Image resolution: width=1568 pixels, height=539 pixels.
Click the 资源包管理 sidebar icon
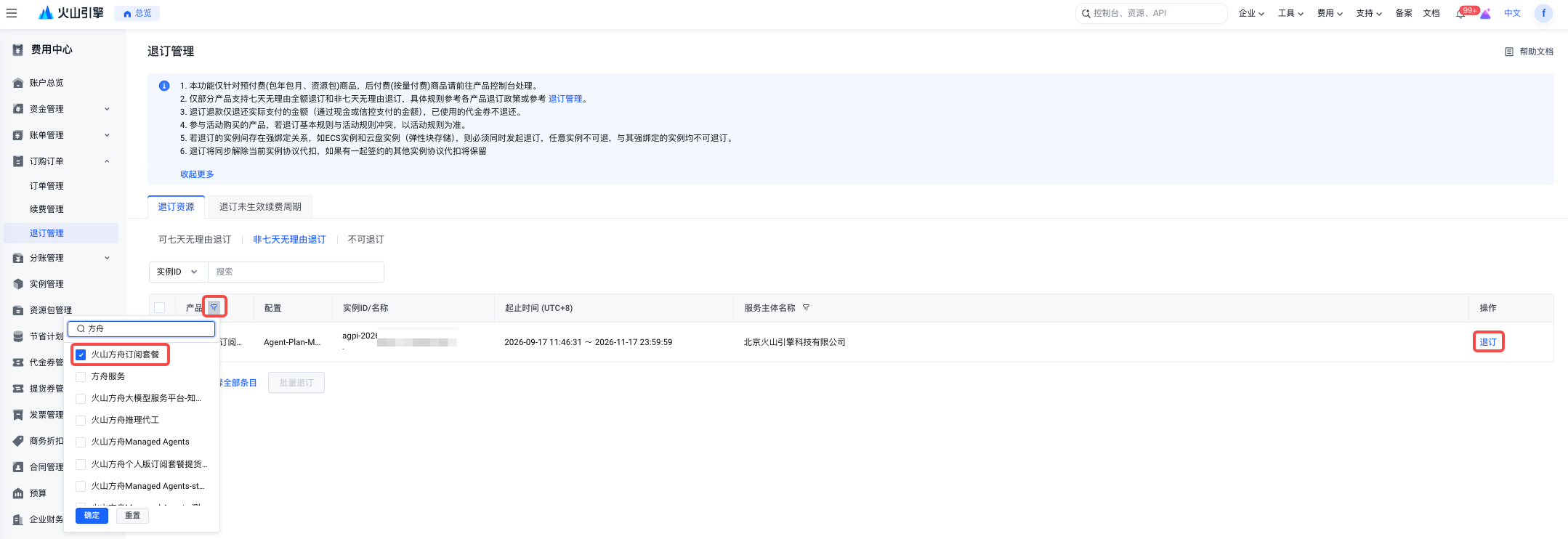[18, 310]
